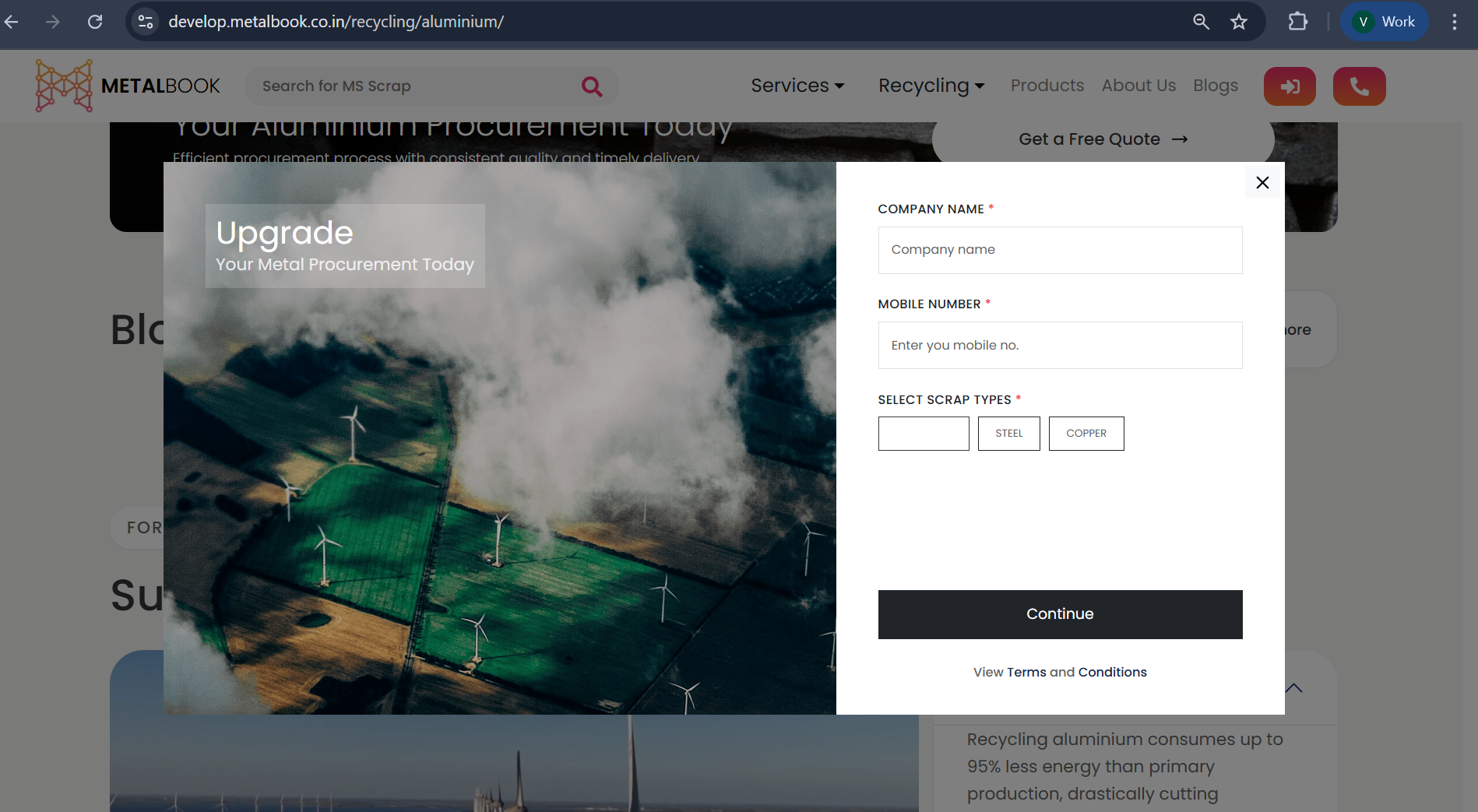1478x812 pixels.
Task: Click the red login icon button
Action: [1290, 86]
